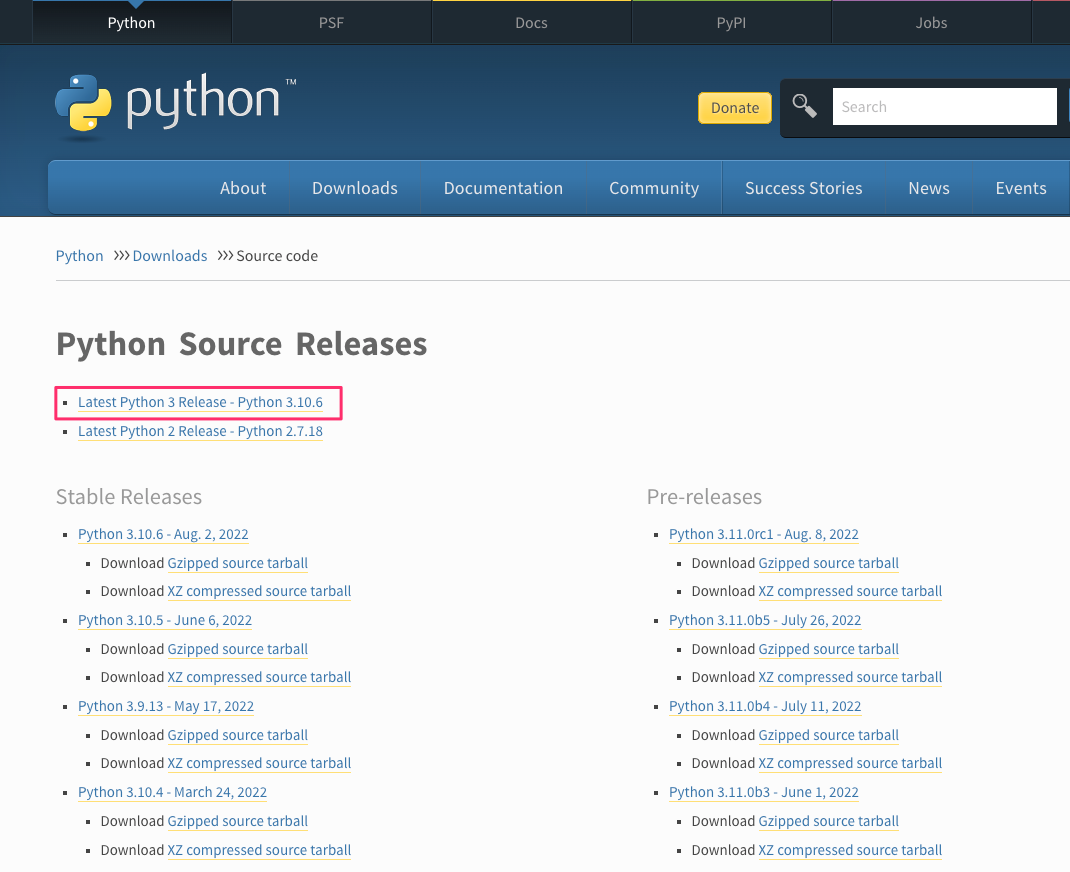Open the News menu

(x=928, y=187)
